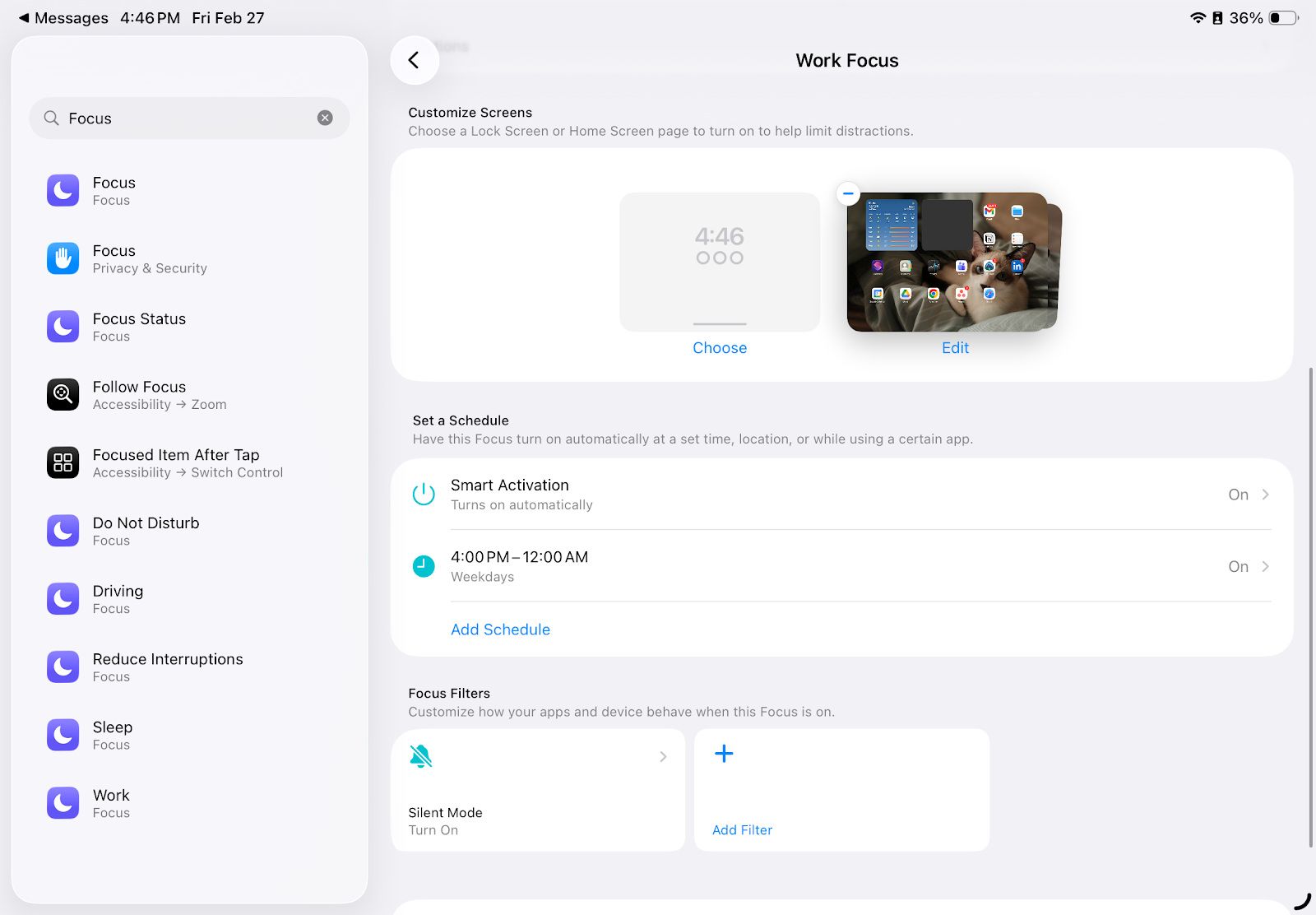Expand the Silent Mode filter chevron
This screenshot has height=915, width=1316.
tap(663, 757)
